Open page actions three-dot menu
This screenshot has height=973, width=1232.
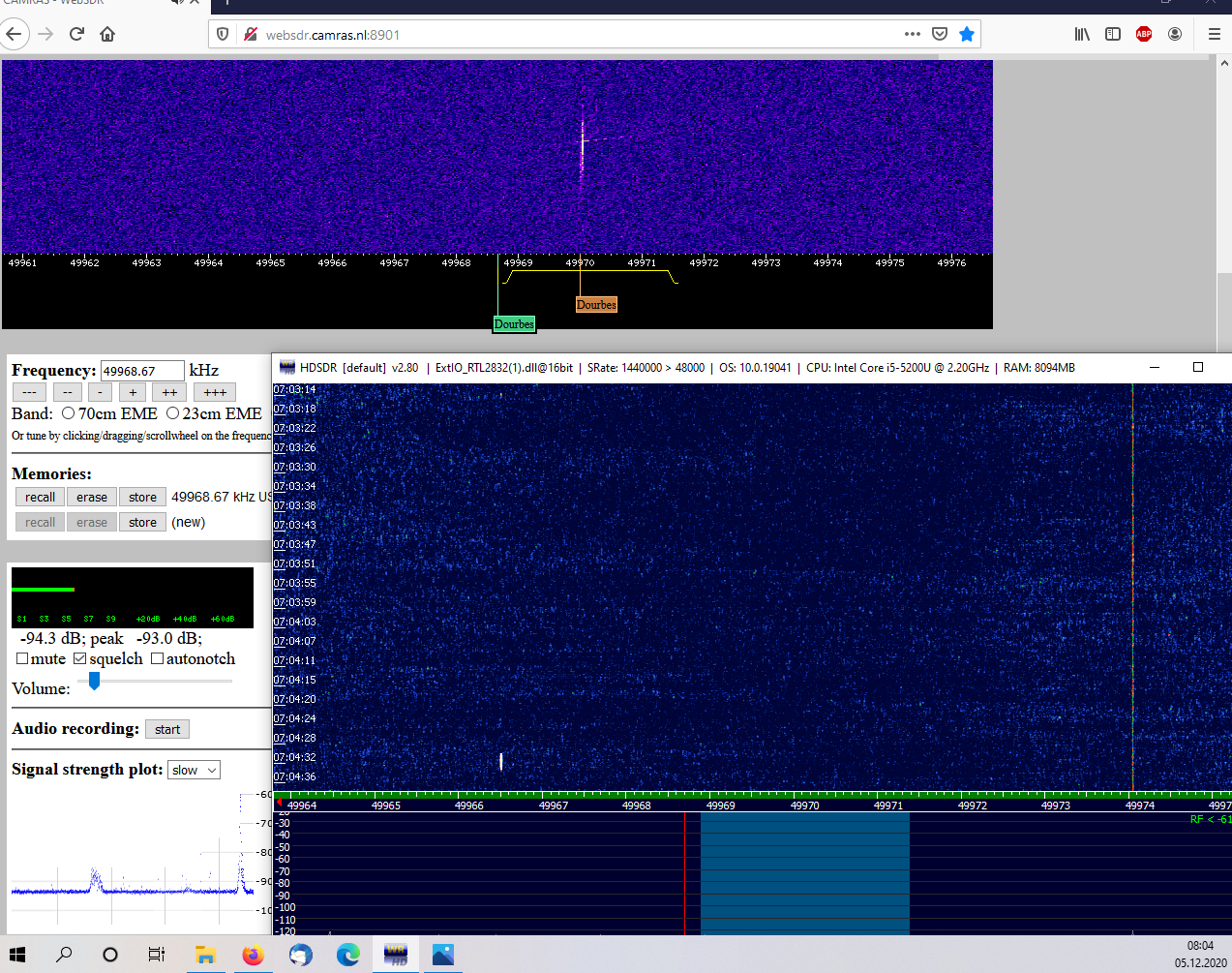(x=912, y=34)
